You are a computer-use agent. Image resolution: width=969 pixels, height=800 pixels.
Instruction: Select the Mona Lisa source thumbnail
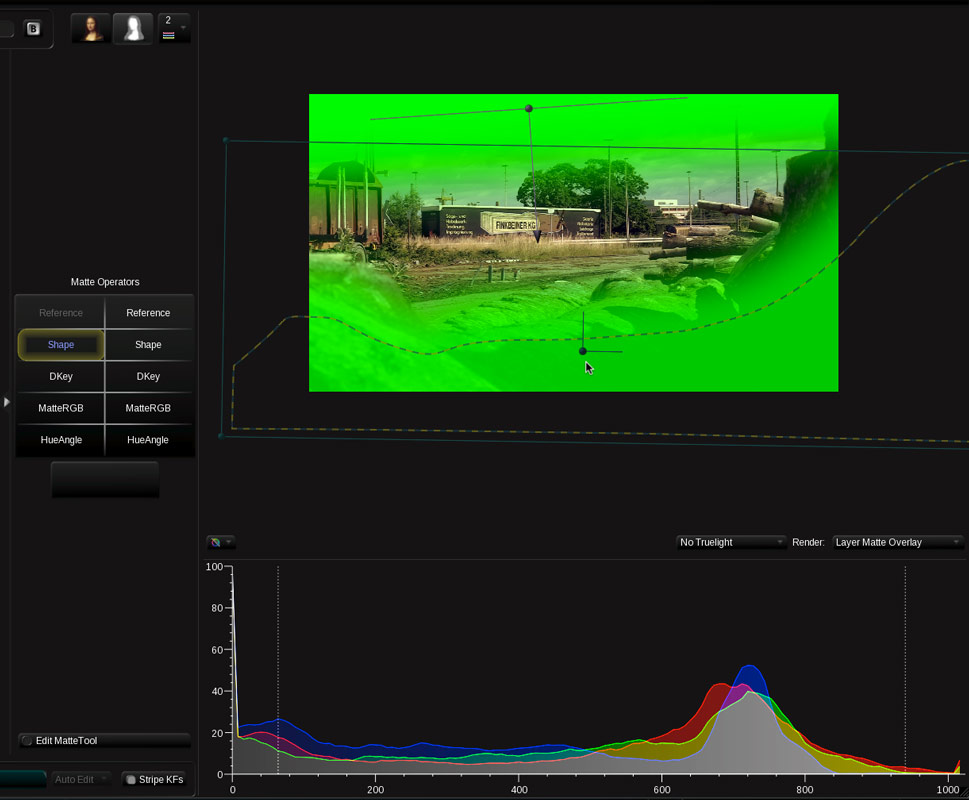click(91, 28)
